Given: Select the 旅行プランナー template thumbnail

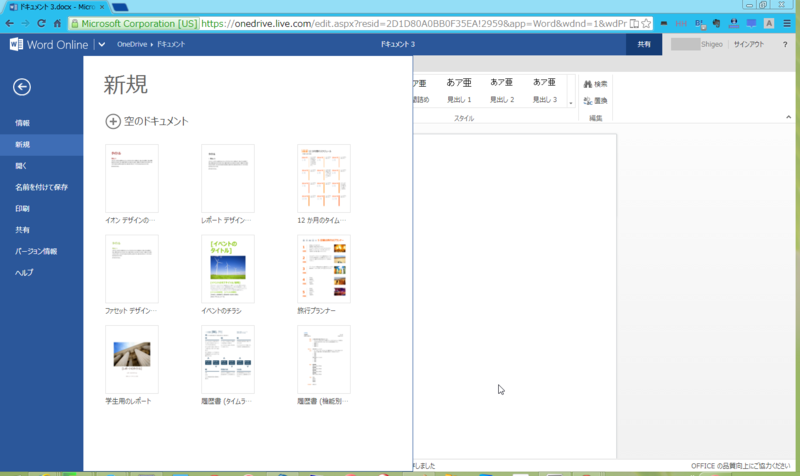Looking at the screenshot, I should tap(324, 269).
